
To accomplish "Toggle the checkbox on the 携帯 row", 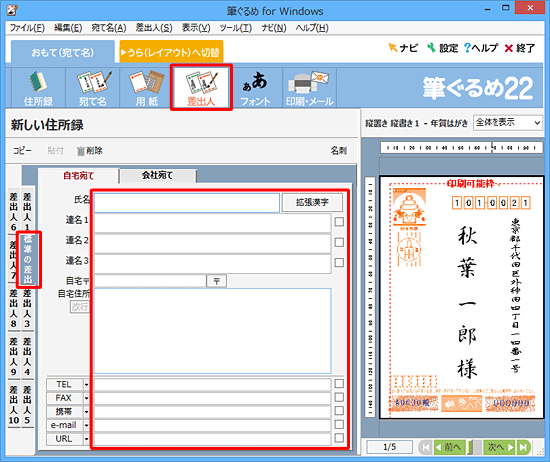I will click(339, 411).
